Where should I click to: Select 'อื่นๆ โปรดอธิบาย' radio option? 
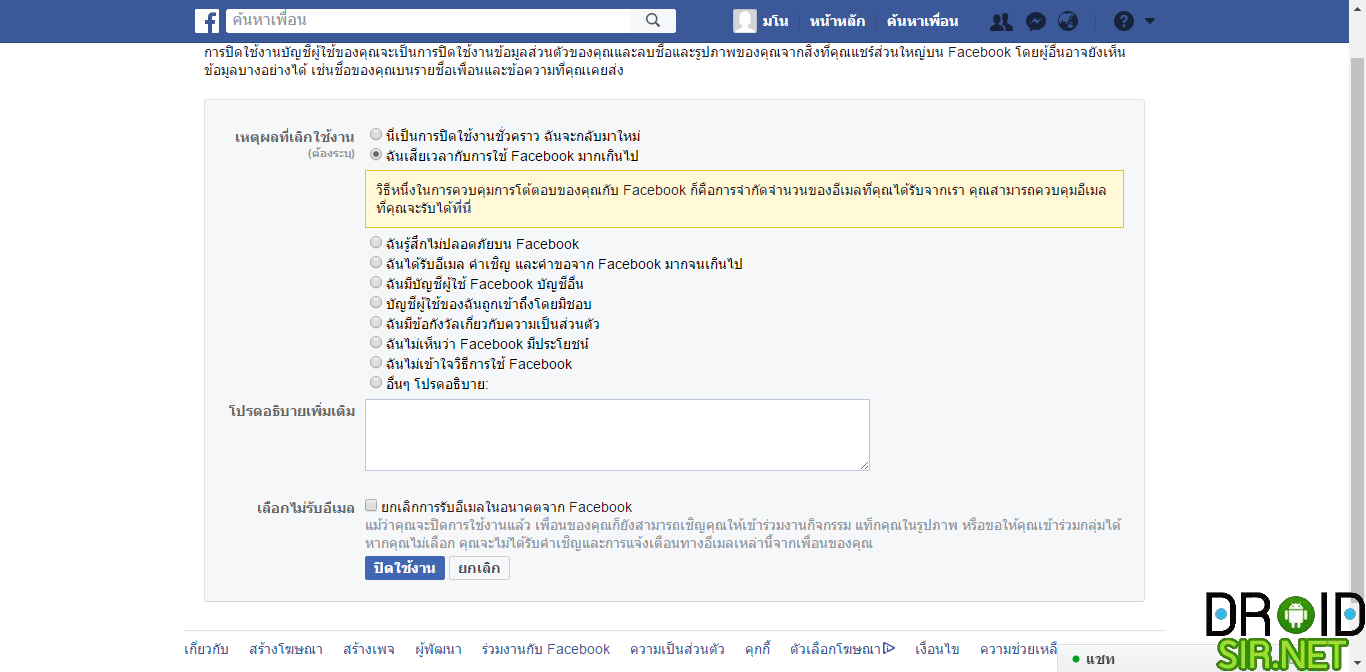point(376,383)
